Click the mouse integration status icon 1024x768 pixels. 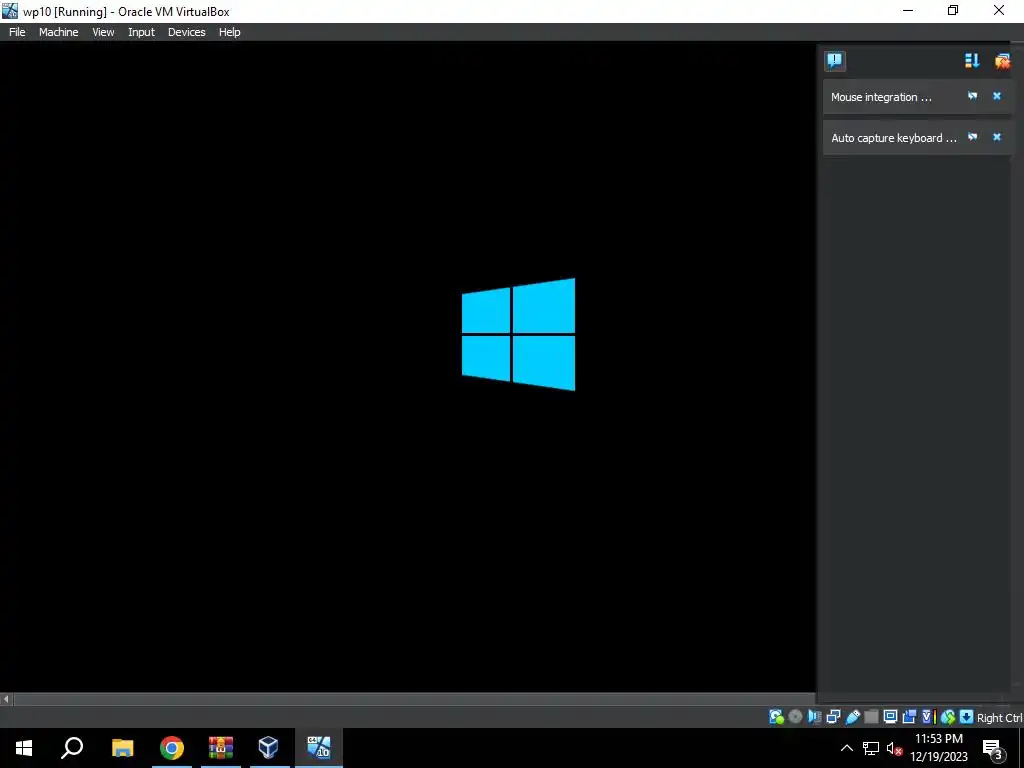[x=948, y=717]
